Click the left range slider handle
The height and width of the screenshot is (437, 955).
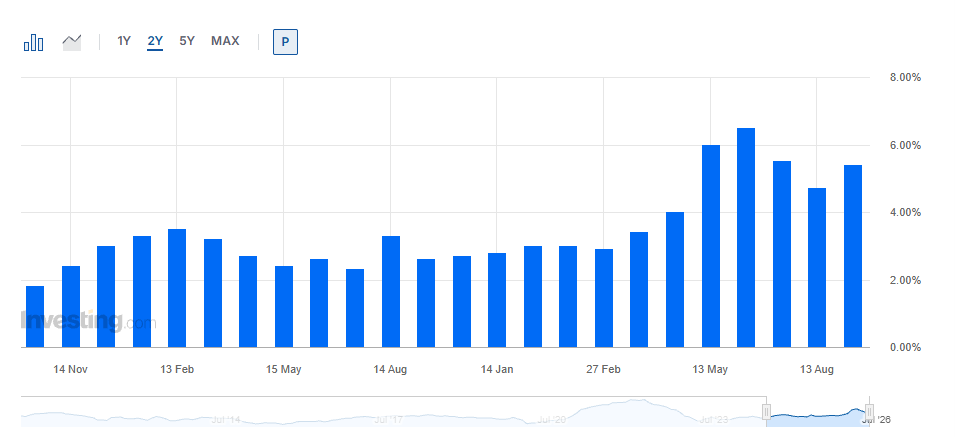(x=767, y=412)
